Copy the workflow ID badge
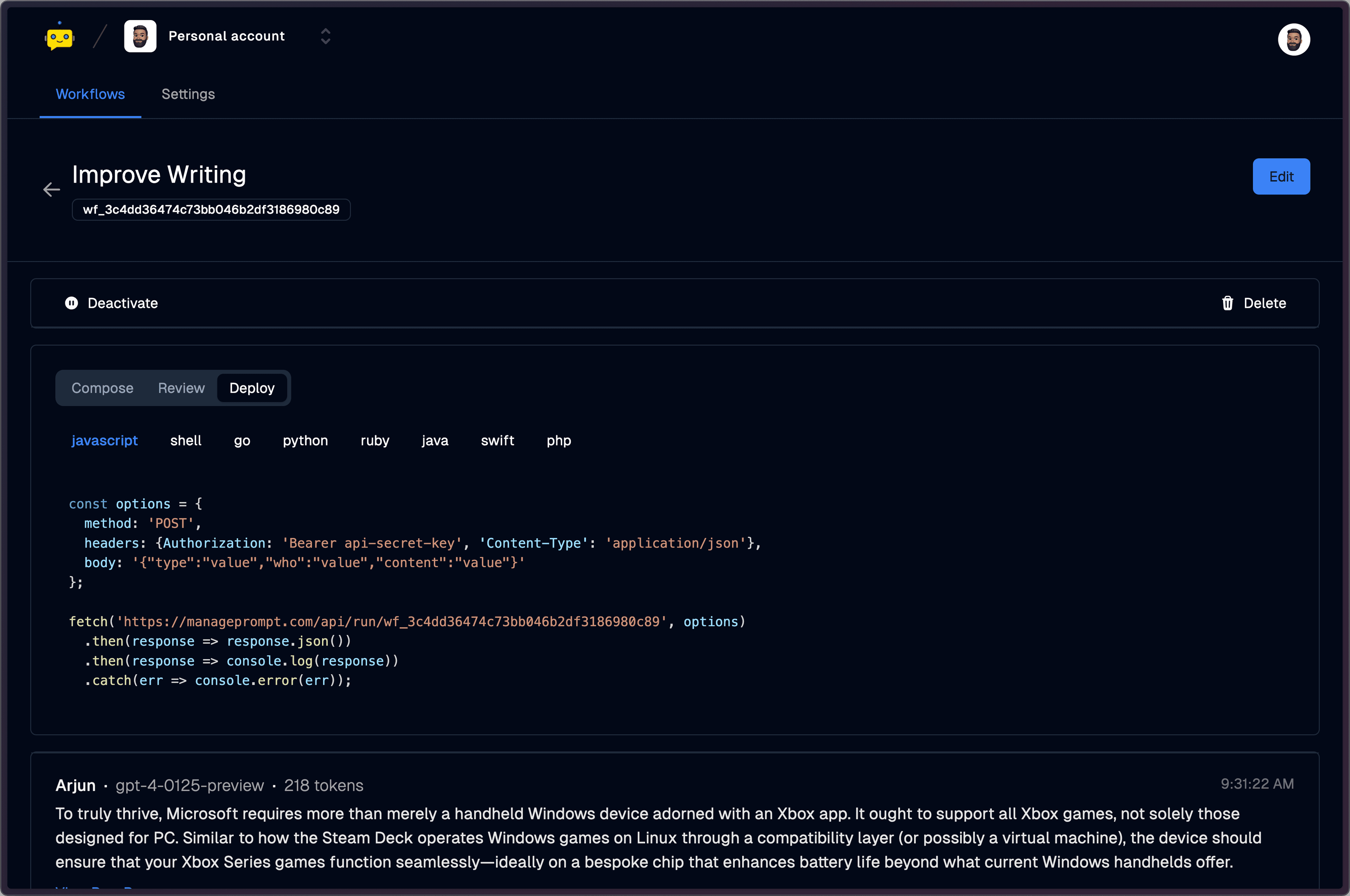Screen dimensions: 1350x896 pyautogui.click(x=211, y=210)
